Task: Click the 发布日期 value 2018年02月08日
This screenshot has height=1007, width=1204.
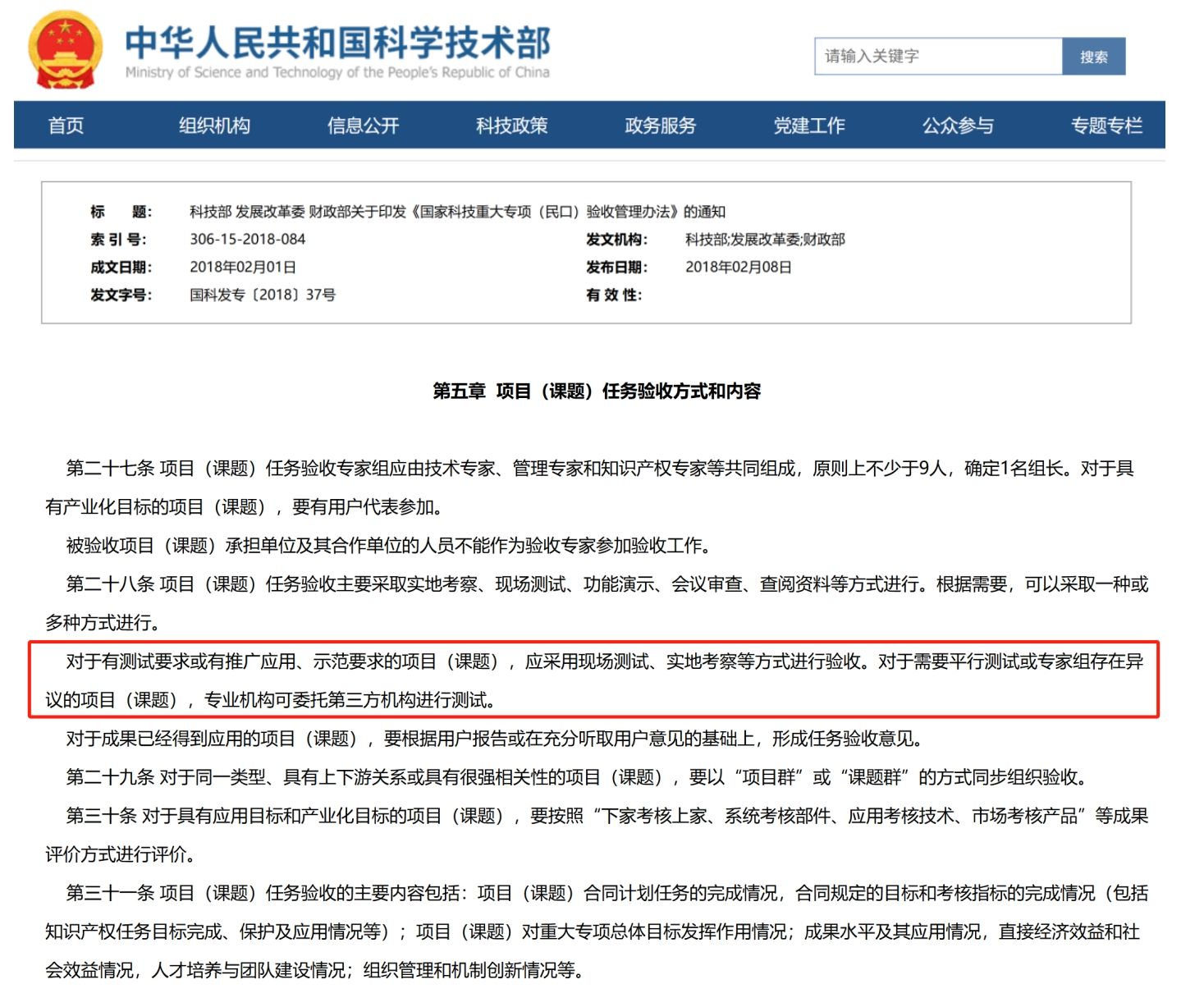Action: (738, 268)
